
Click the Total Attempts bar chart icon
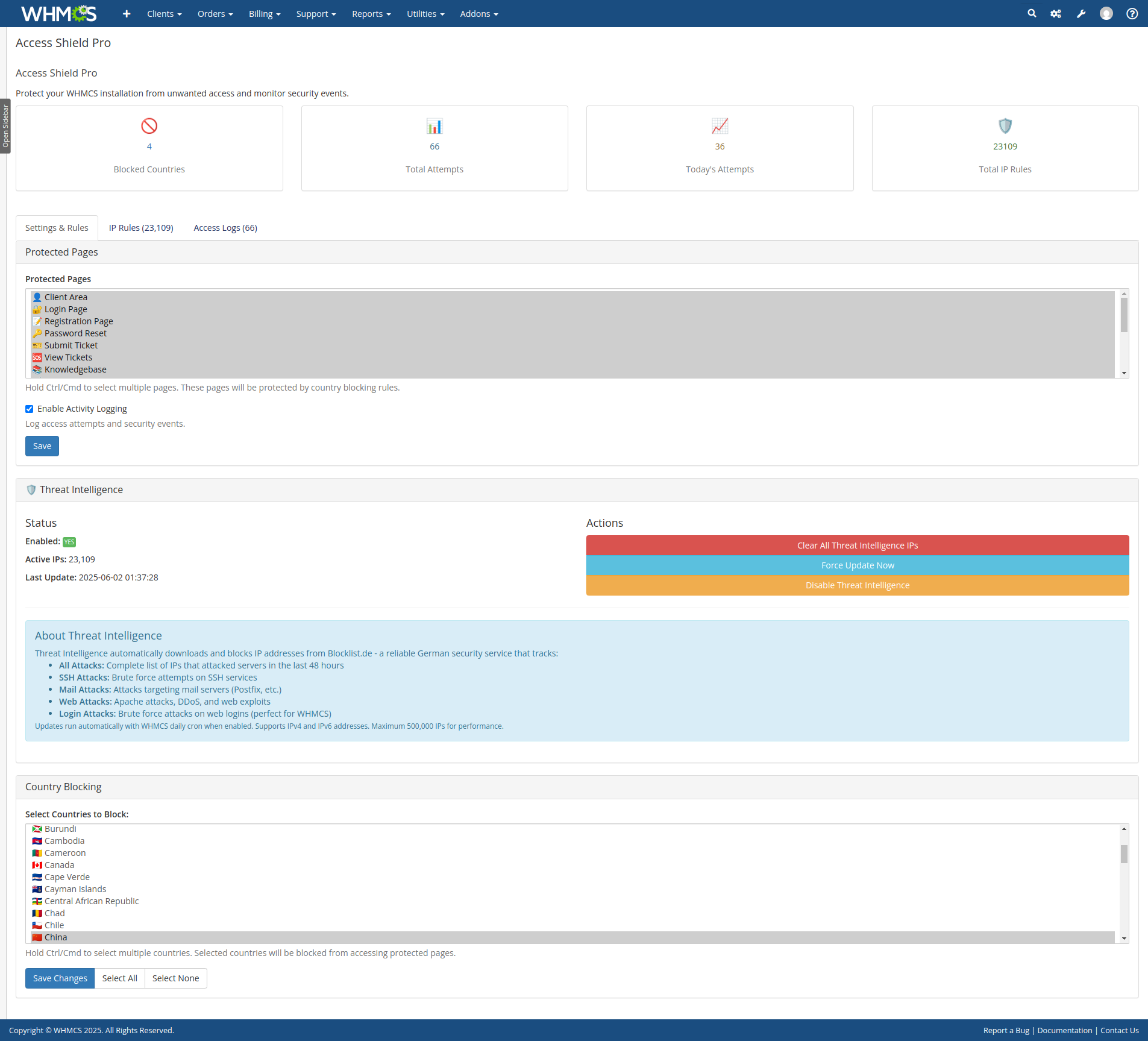pos(434,126)
